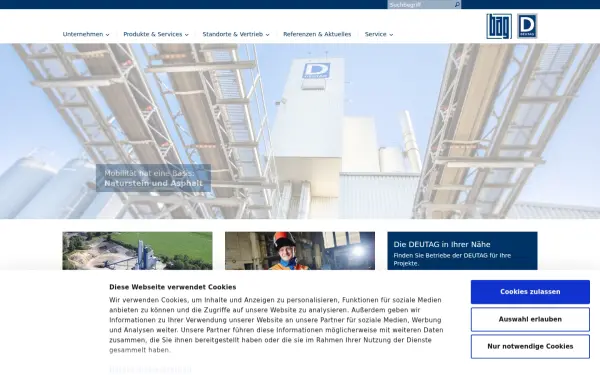
Task: Open Referenzen & Aktuelles menu item
Action: (317, 34)
